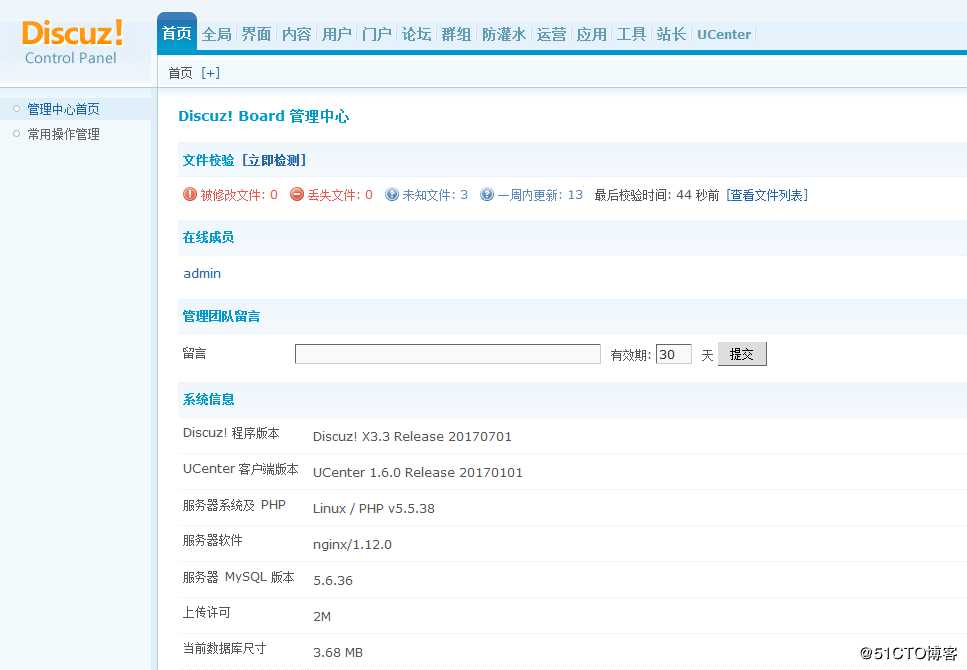The image size is (967, 670).
Task: Click the blue unknown files icon
Action: pos(392,194)
